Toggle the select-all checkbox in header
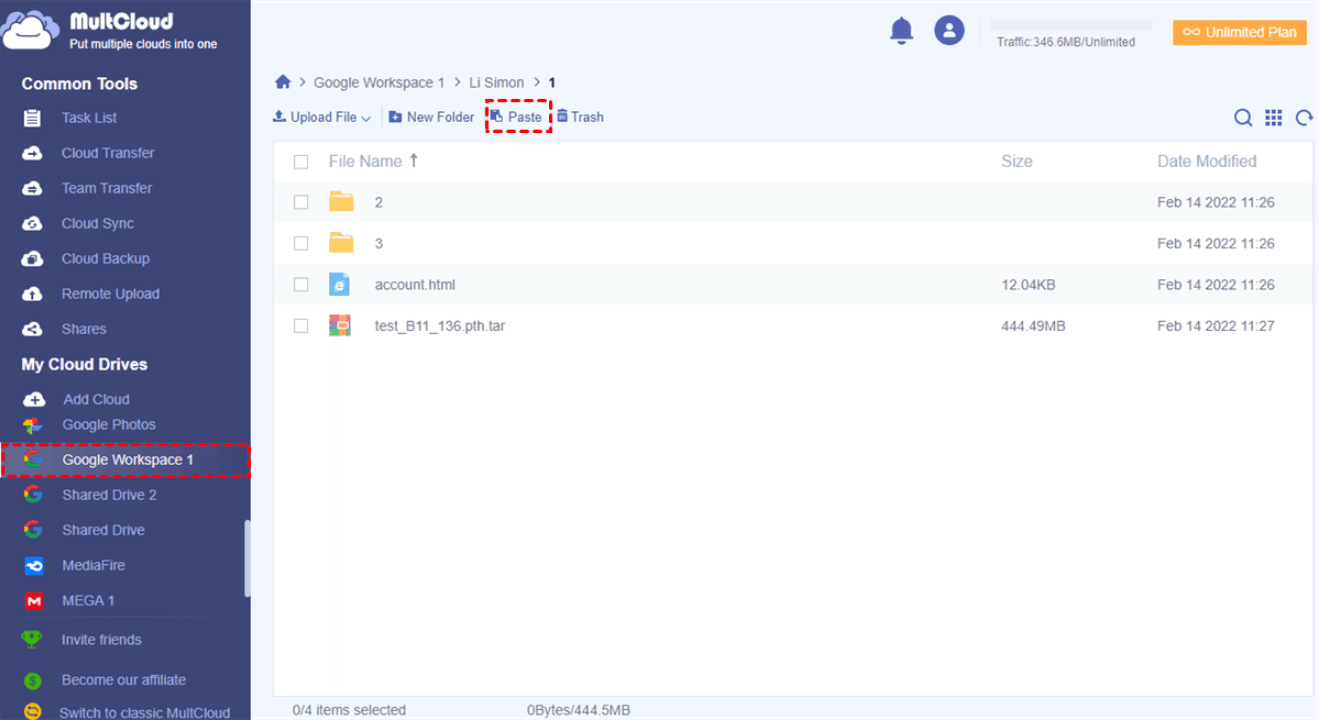 point(301,162)
